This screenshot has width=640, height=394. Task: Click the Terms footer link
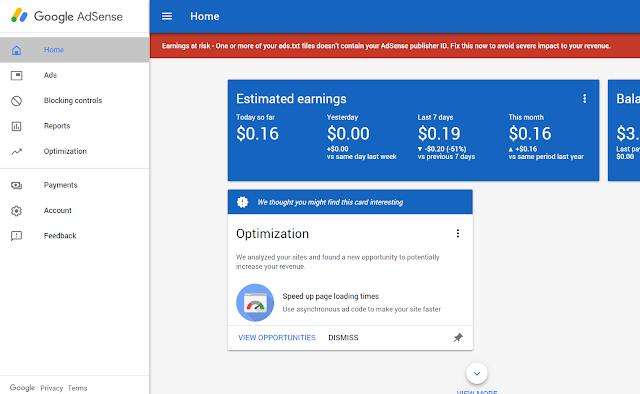point(78,388)
